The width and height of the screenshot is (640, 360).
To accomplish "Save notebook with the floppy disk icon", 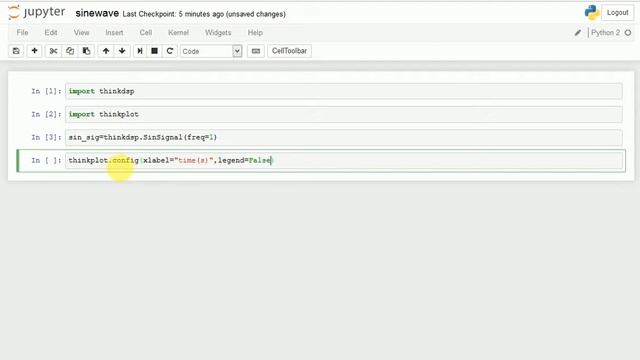I will (16, 51).
